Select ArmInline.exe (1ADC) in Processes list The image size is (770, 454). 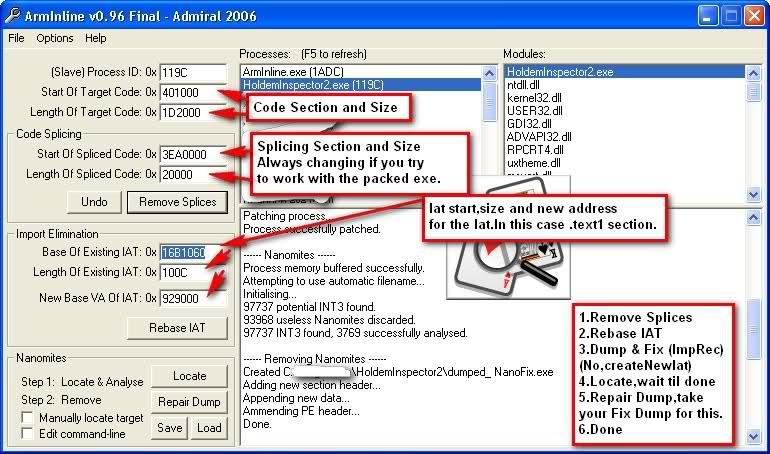(361, 72)
